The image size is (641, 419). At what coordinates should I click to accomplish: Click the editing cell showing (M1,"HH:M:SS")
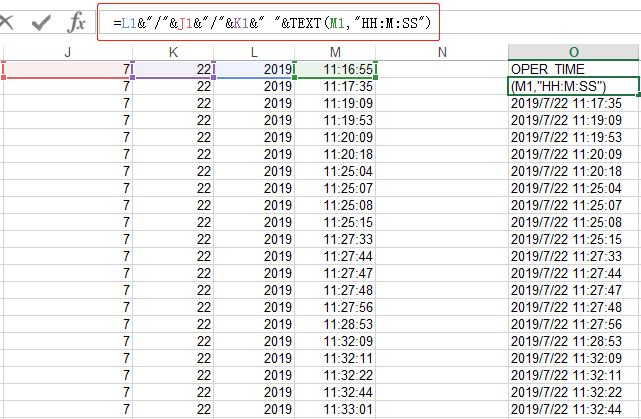(x=574, y=86)
